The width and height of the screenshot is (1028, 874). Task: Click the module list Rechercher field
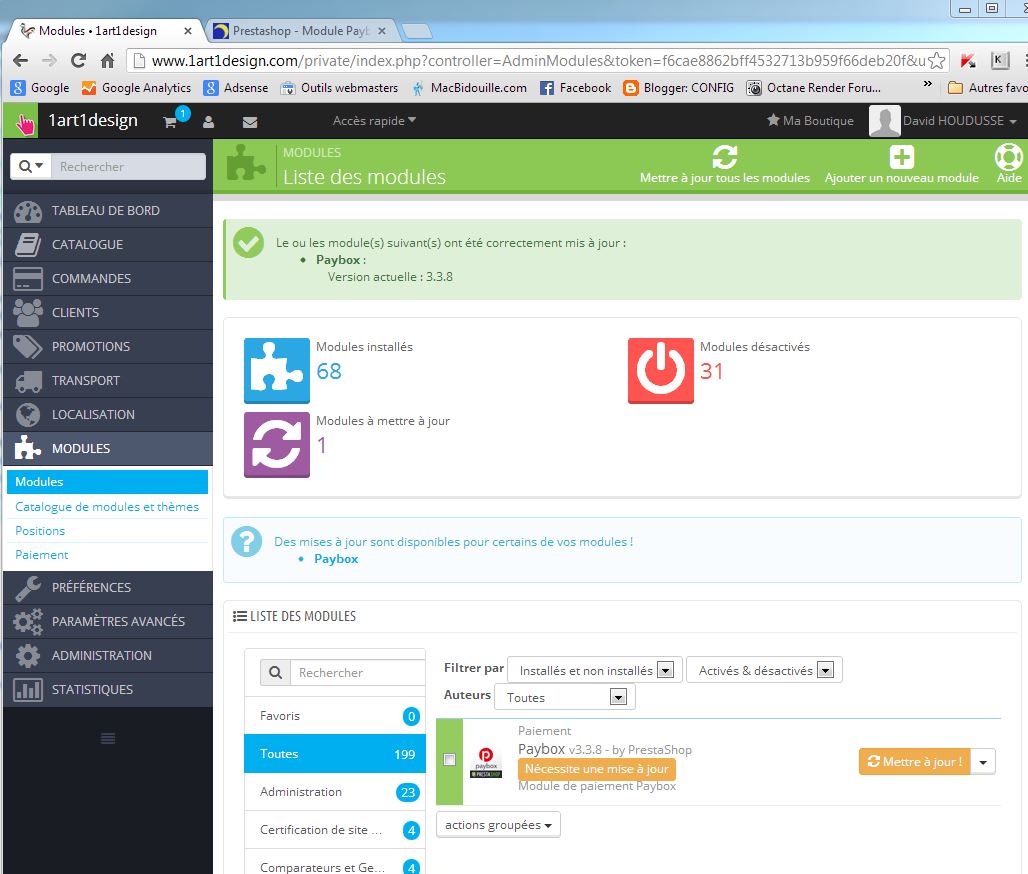(x=358, y=673)
